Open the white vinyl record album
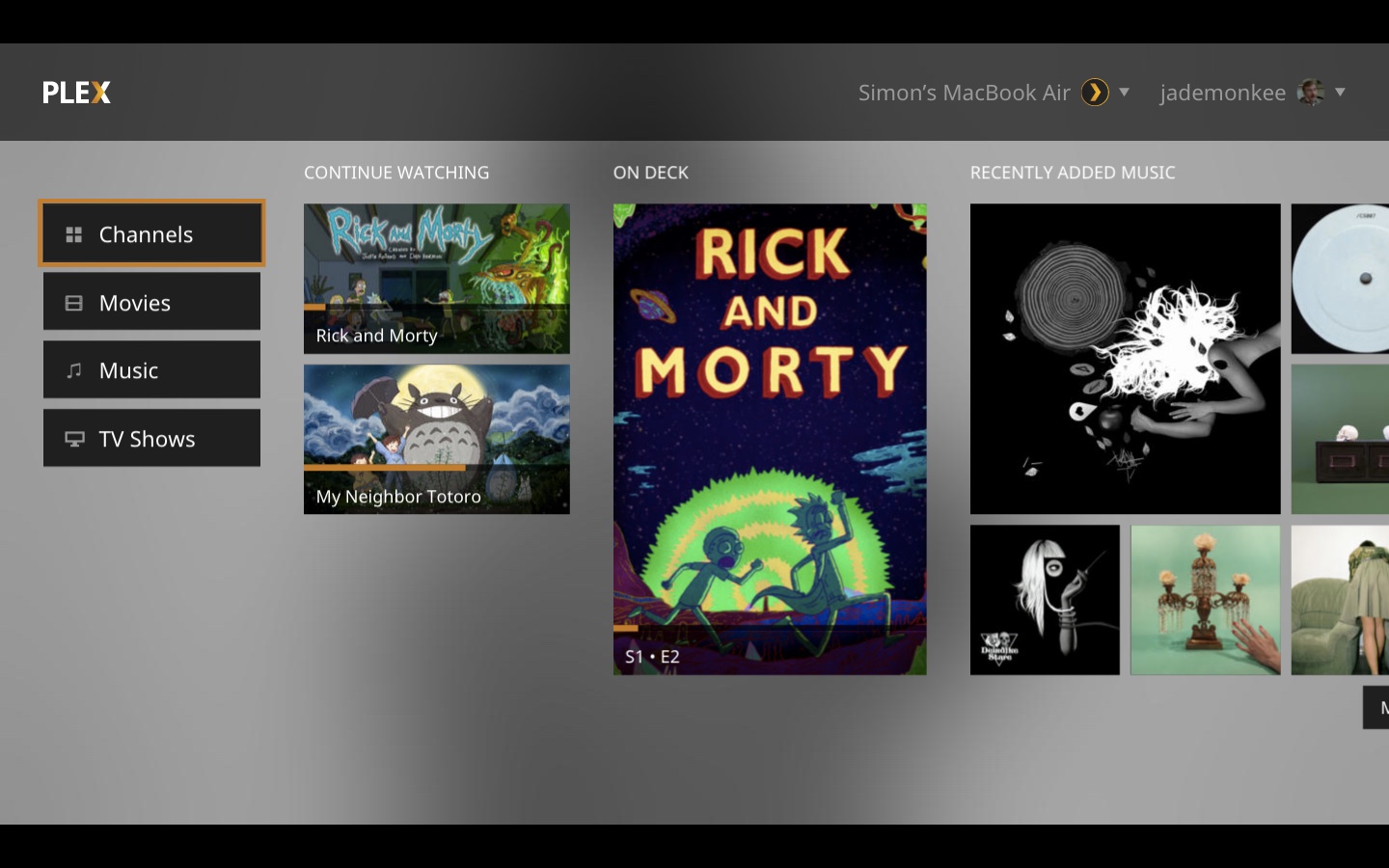Image resolution: width=1389 pixels, height=868 pixels. 1340,279
